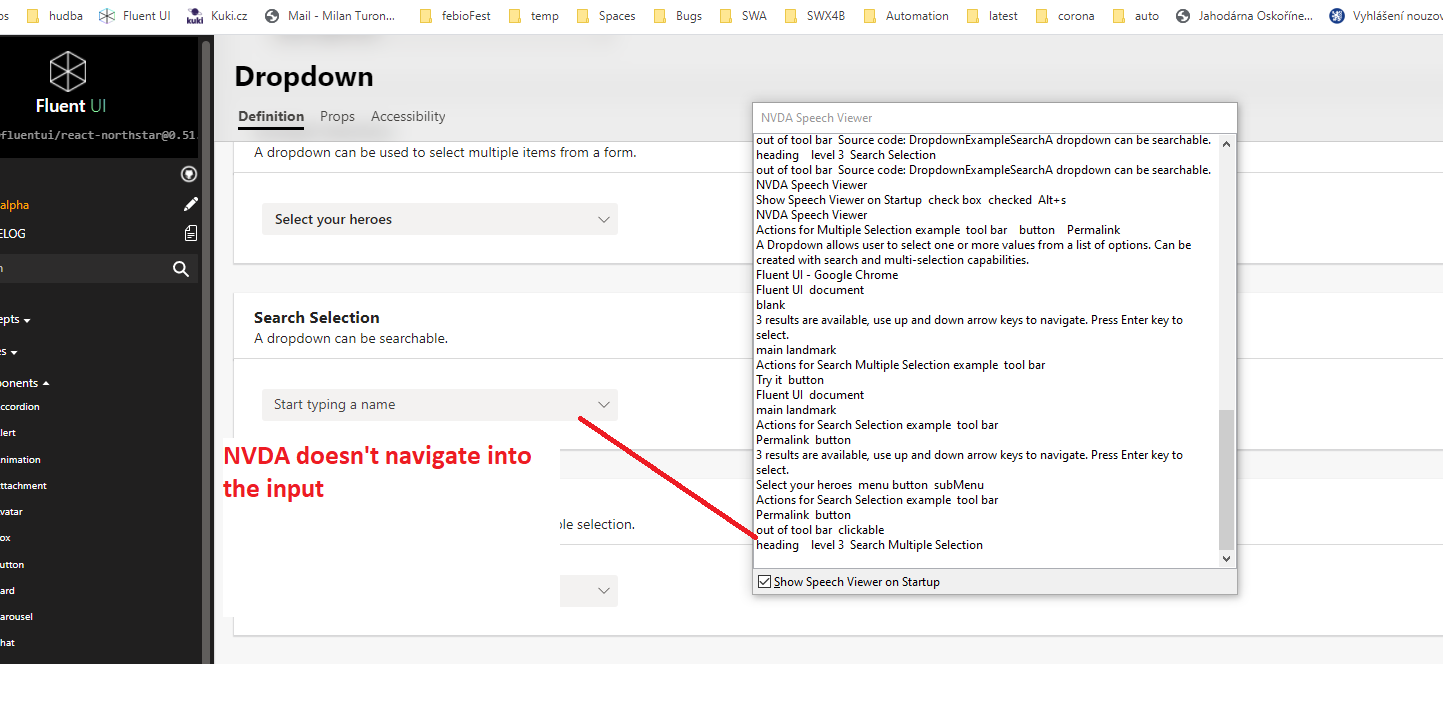
Task: Uncheck Show Speech Viewer on Startup
Action: pyautogui.click(x=765, y=581)
